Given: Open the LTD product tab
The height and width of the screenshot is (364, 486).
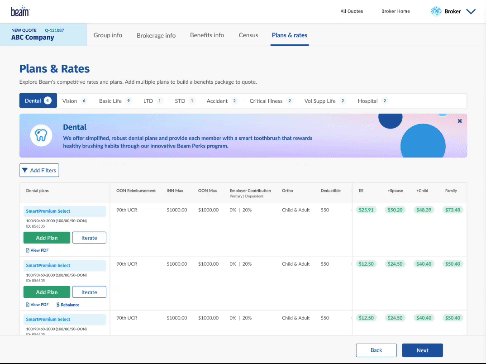Looking at the screenshot, I should 153,101.
